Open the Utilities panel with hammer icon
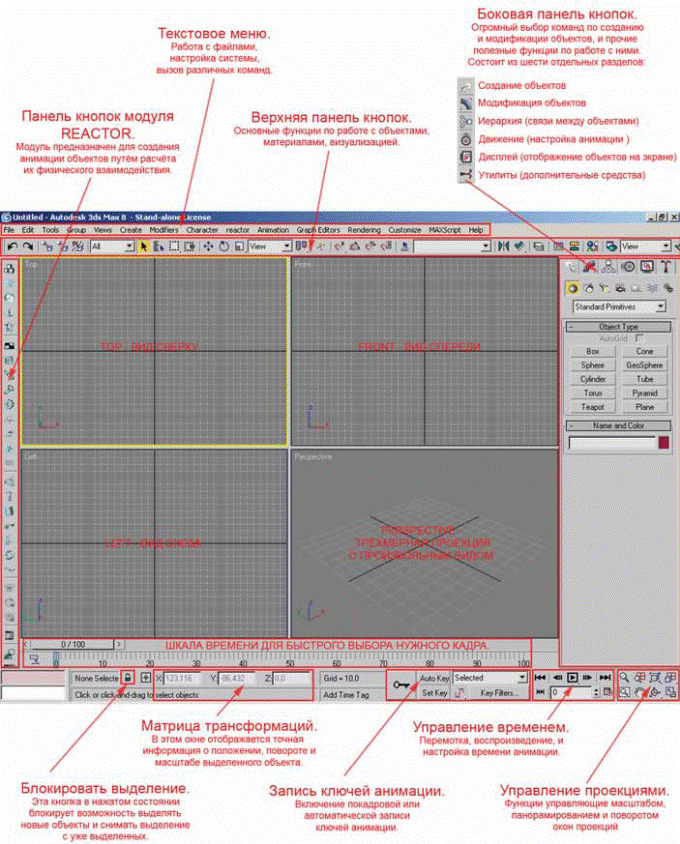The height and width of the screenshot is (844, 680). point(666,267)
